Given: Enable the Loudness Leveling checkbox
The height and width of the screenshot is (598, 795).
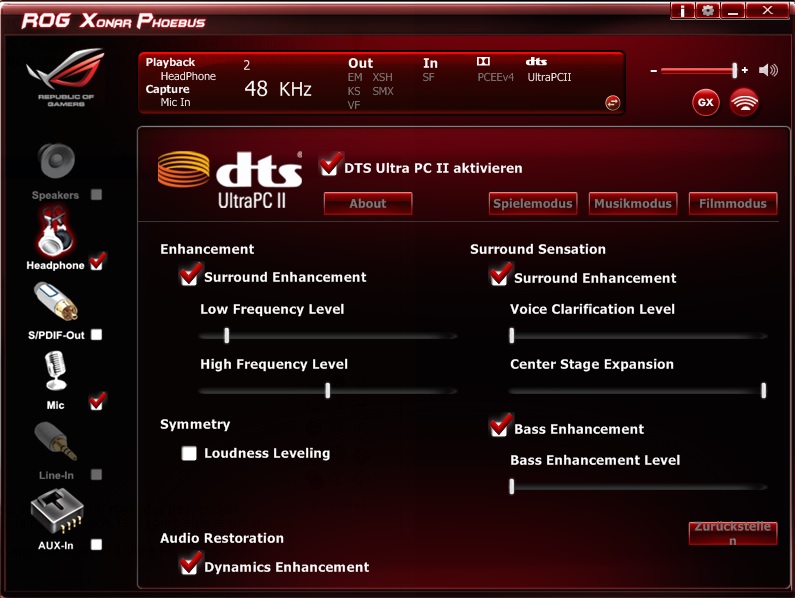Looking at the screenshot, I should (189, 453).
